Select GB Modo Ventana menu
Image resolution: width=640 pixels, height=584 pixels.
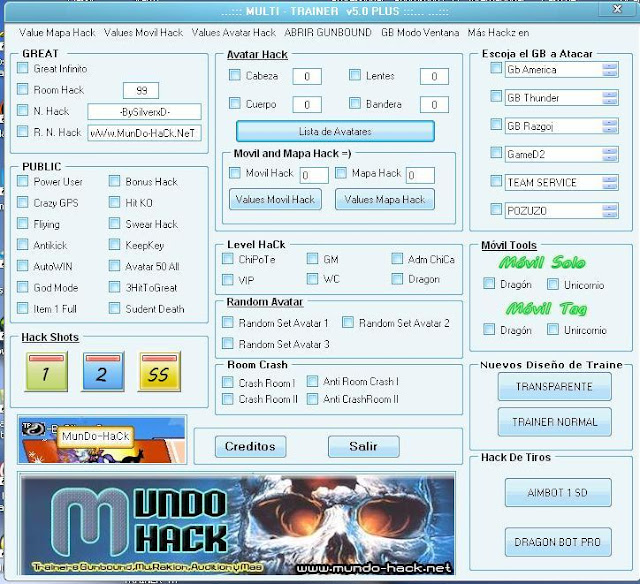coord(420,33)
